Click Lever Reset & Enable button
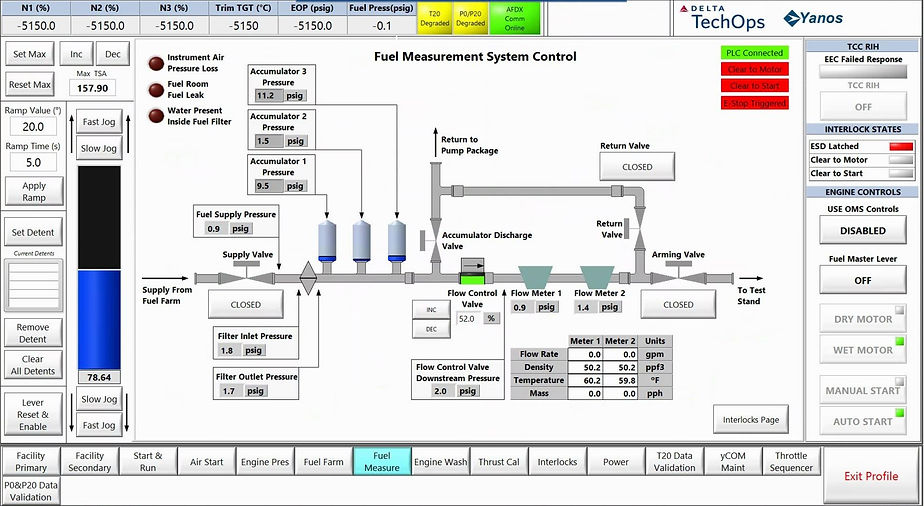 coord(33,414)
